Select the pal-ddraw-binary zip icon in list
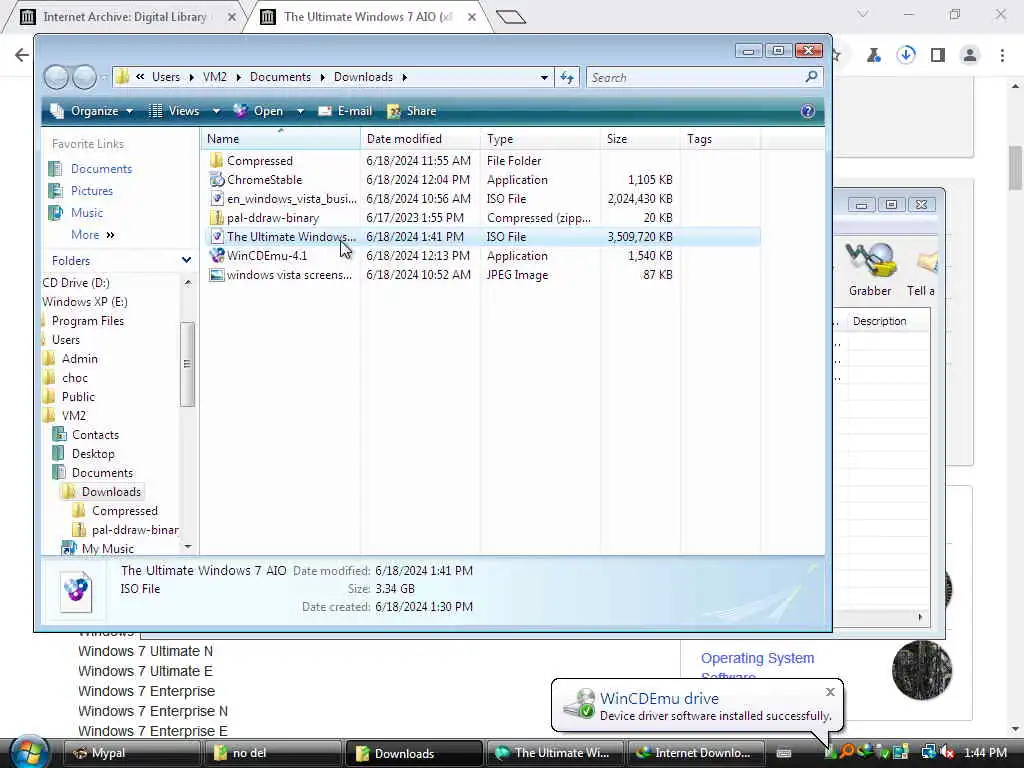The width and height of the screenshot is (1024, 768). pyautogui.click(x=217, y=217)
